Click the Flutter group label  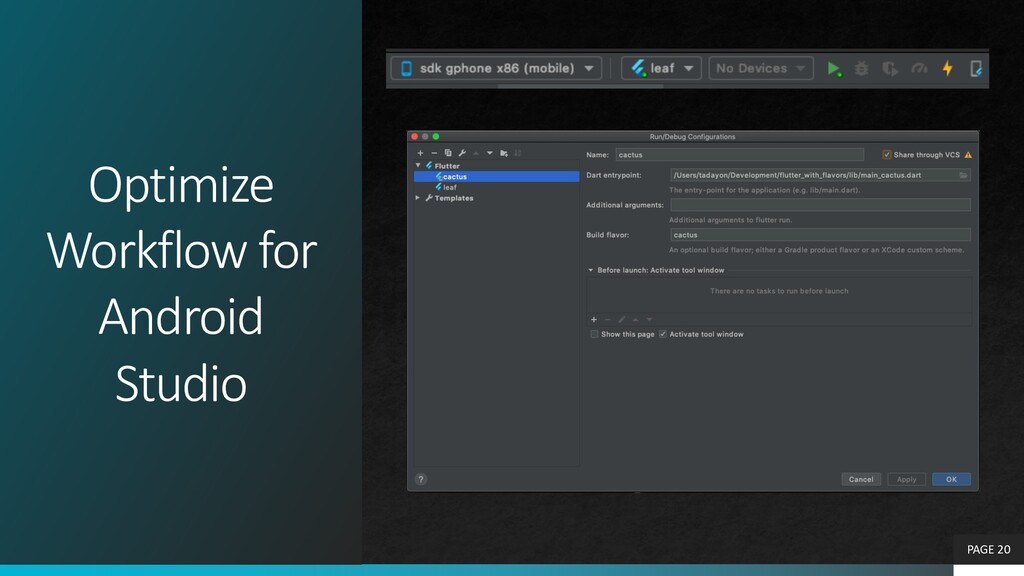pos(447,166)
